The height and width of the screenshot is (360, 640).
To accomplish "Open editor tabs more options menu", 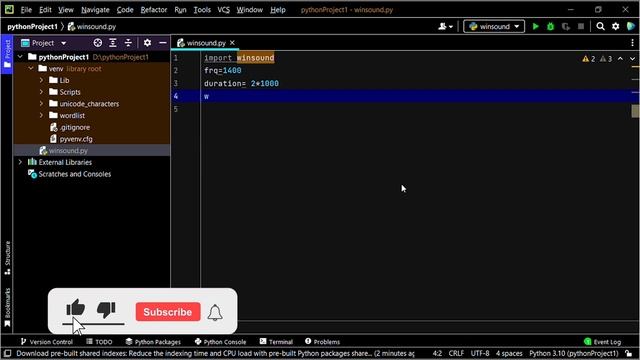I will [632, 43].
